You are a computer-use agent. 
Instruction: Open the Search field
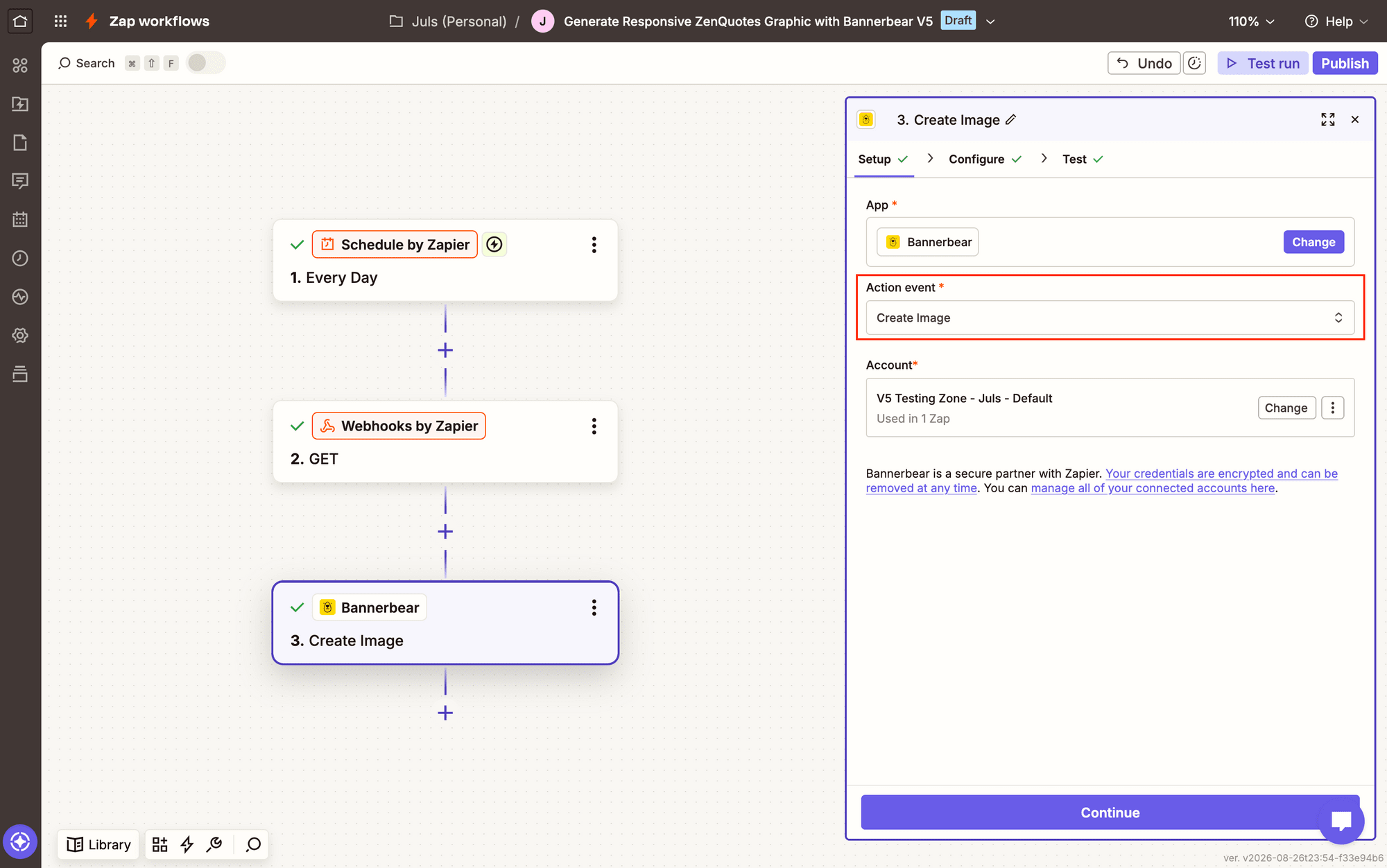(x=87, y=63)
